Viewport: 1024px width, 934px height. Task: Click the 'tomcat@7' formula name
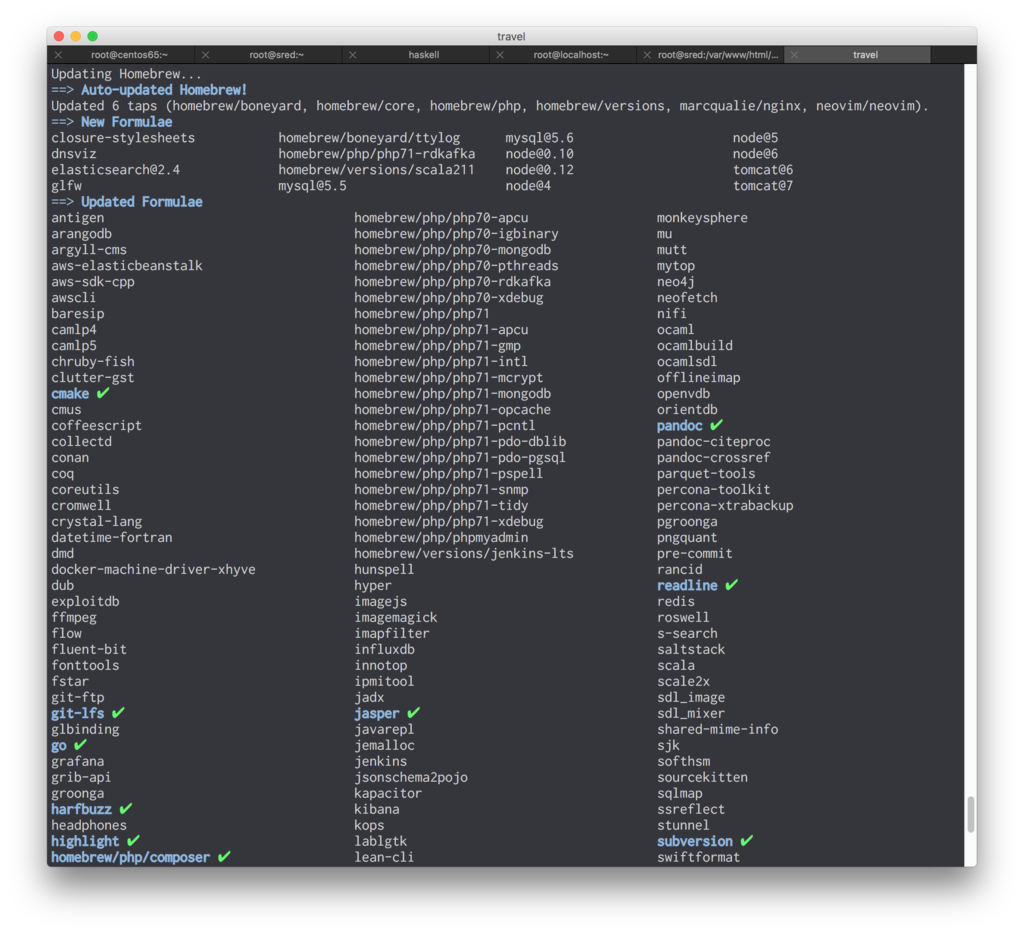763,185
